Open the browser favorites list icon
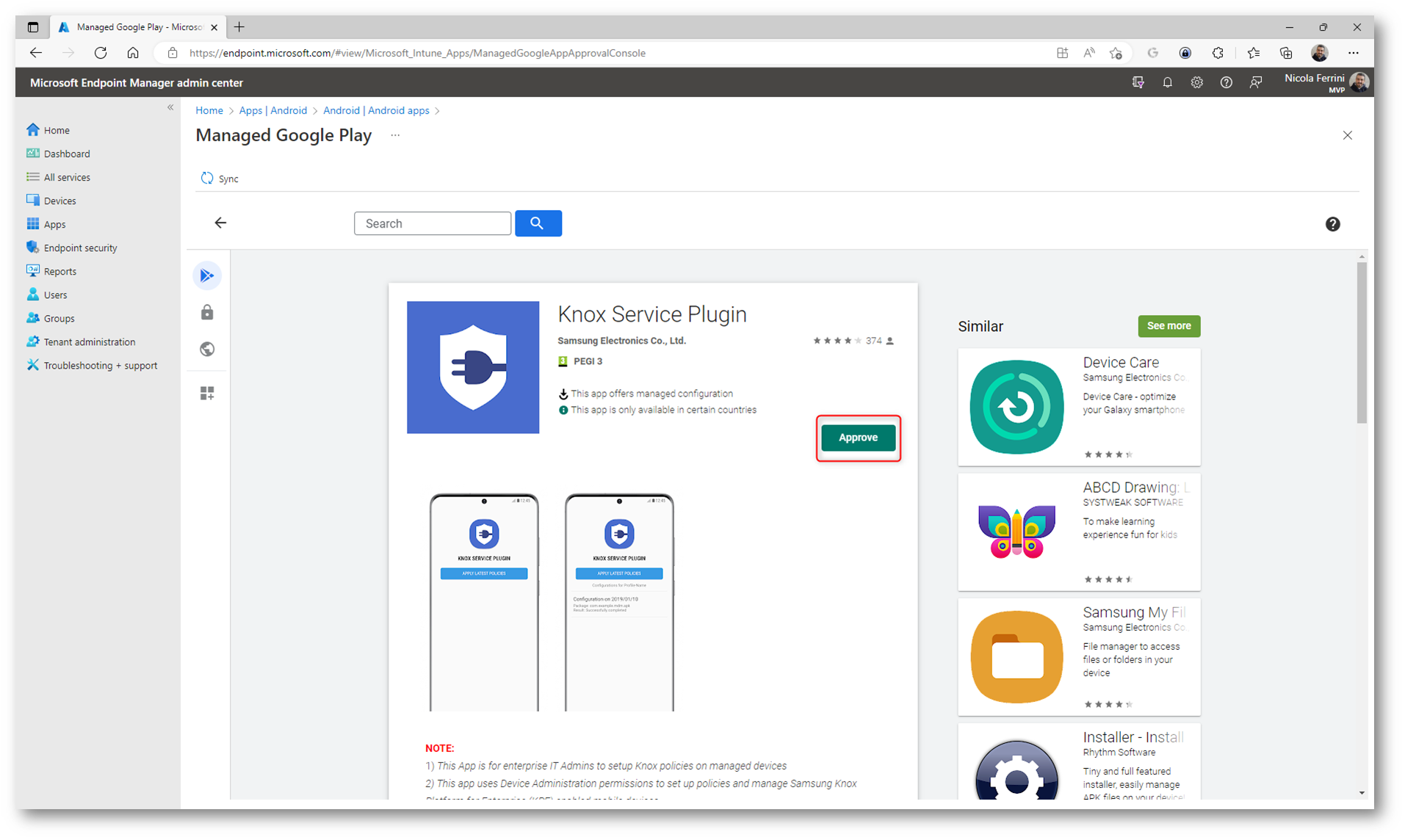 point(1253,53)
